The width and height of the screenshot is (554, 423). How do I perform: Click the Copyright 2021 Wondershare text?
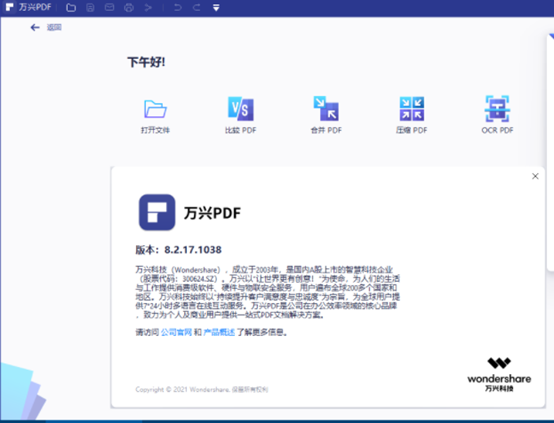point(202,389)
